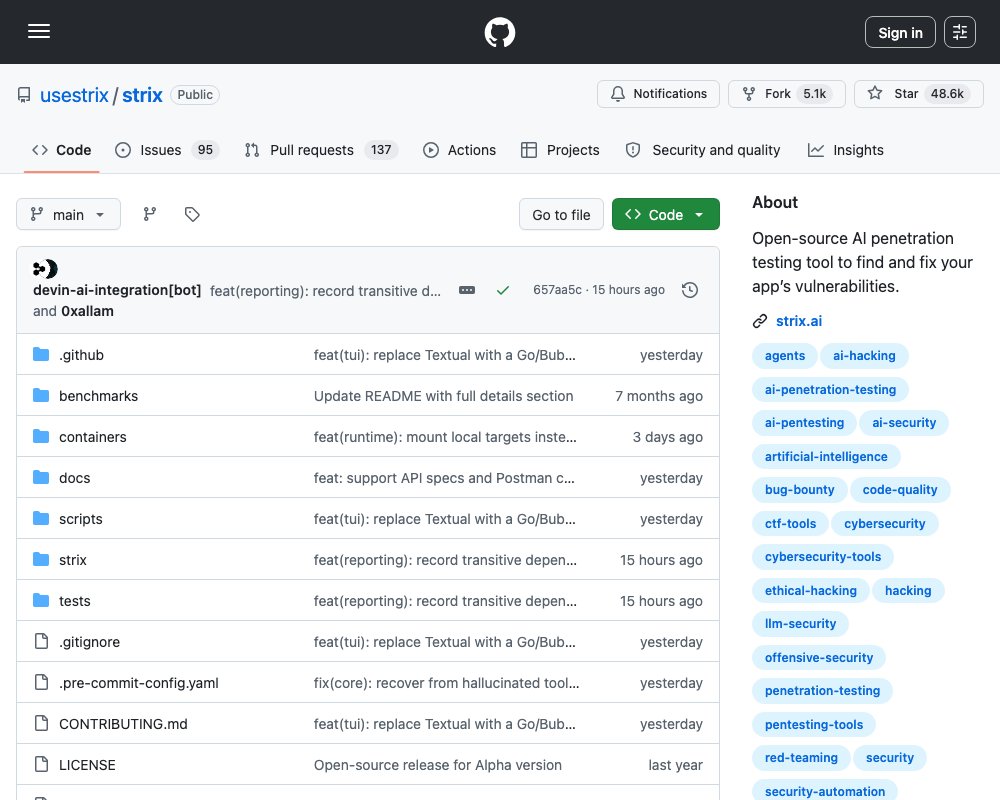Viewport: 1000px width, 800px height.
Task: Open latest commit message feat(reporting) in header
Action: 325,291
